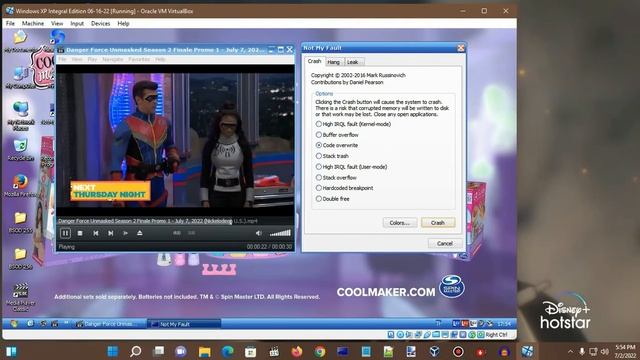Click Cancel in the Not My Fault dialog

pyautogui.click(x=444, y=244)
